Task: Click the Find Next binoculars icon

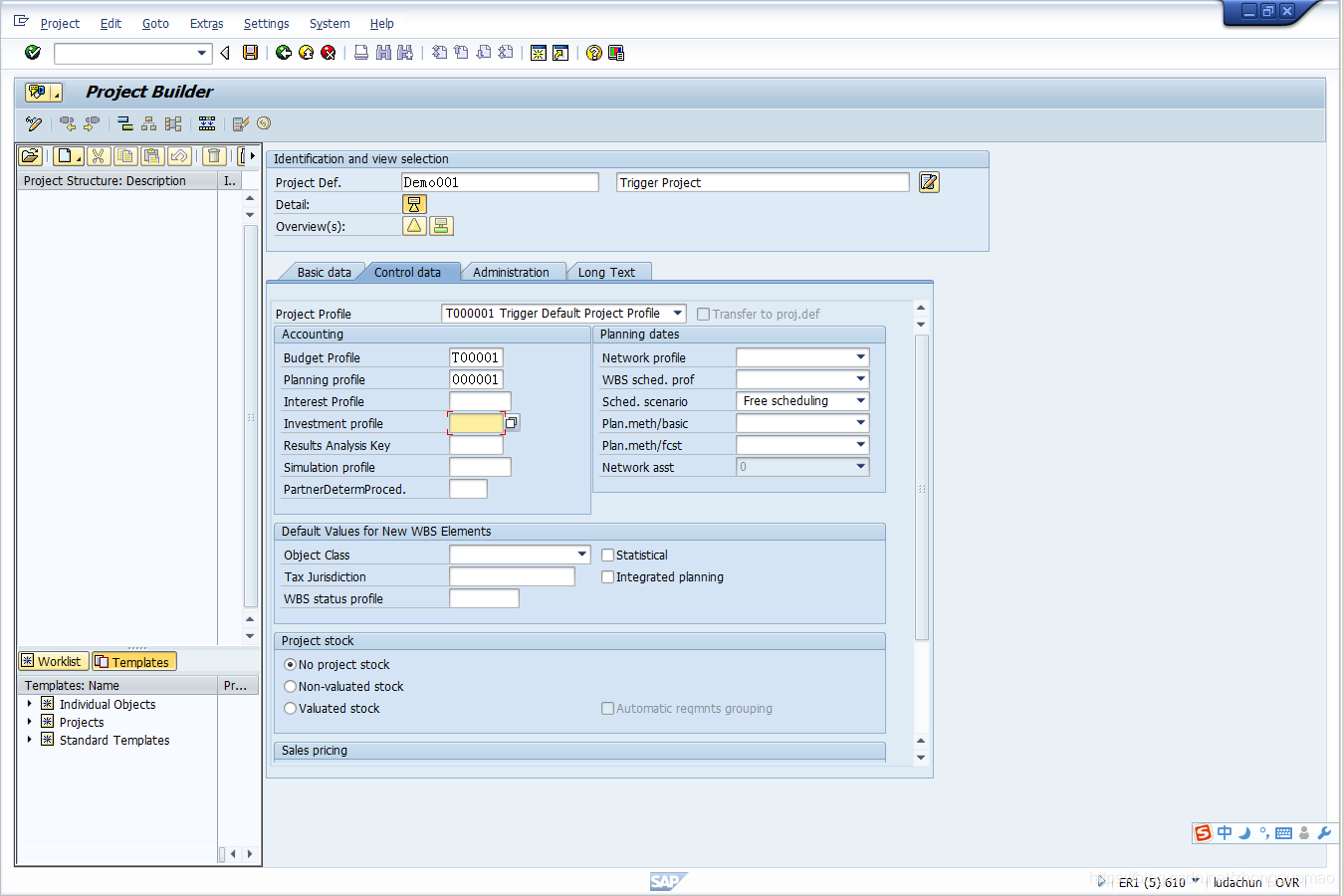Action: click(x=405, y=53)
